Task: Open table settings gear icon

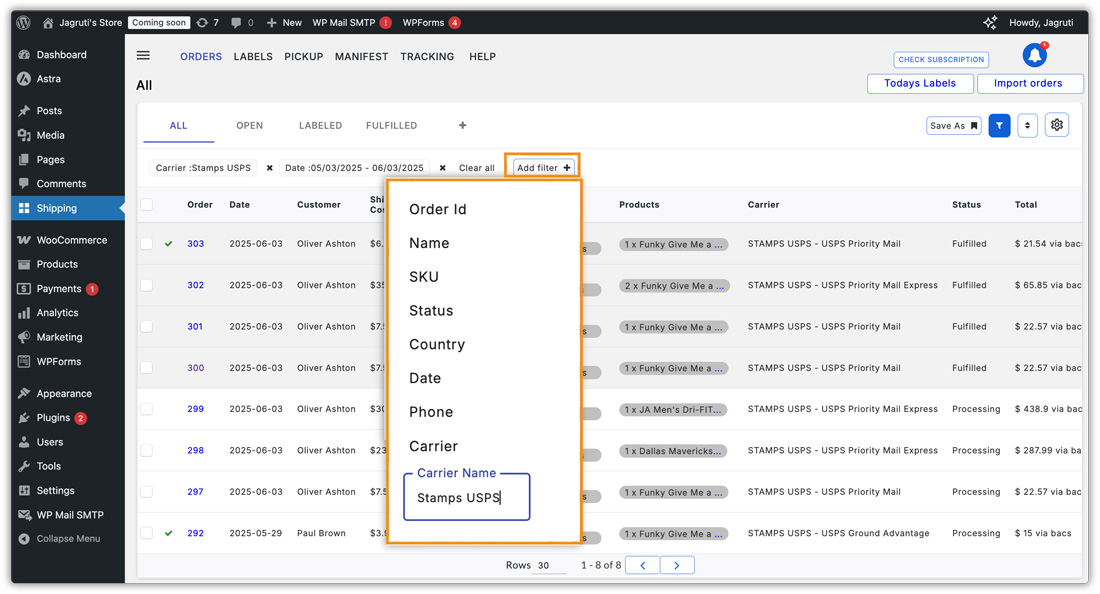Action: click(x=1057, y=125)
